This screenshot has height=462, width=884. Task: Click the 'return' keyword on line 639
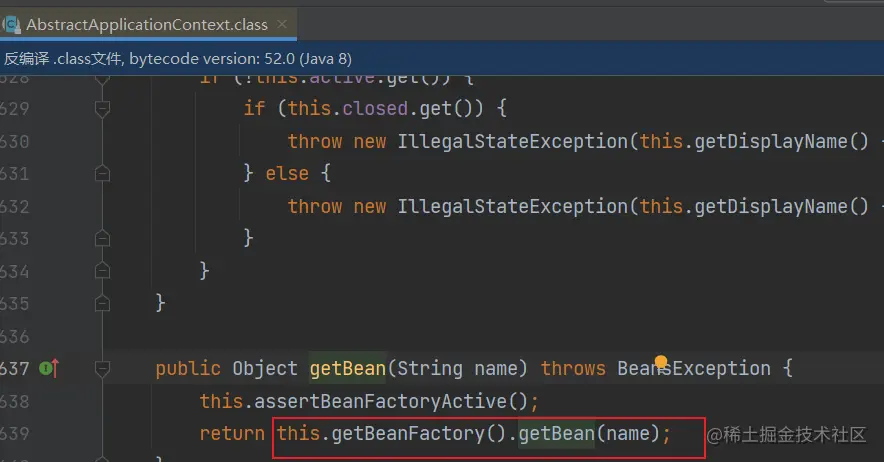pyautogui.click(x=232, y=433)
